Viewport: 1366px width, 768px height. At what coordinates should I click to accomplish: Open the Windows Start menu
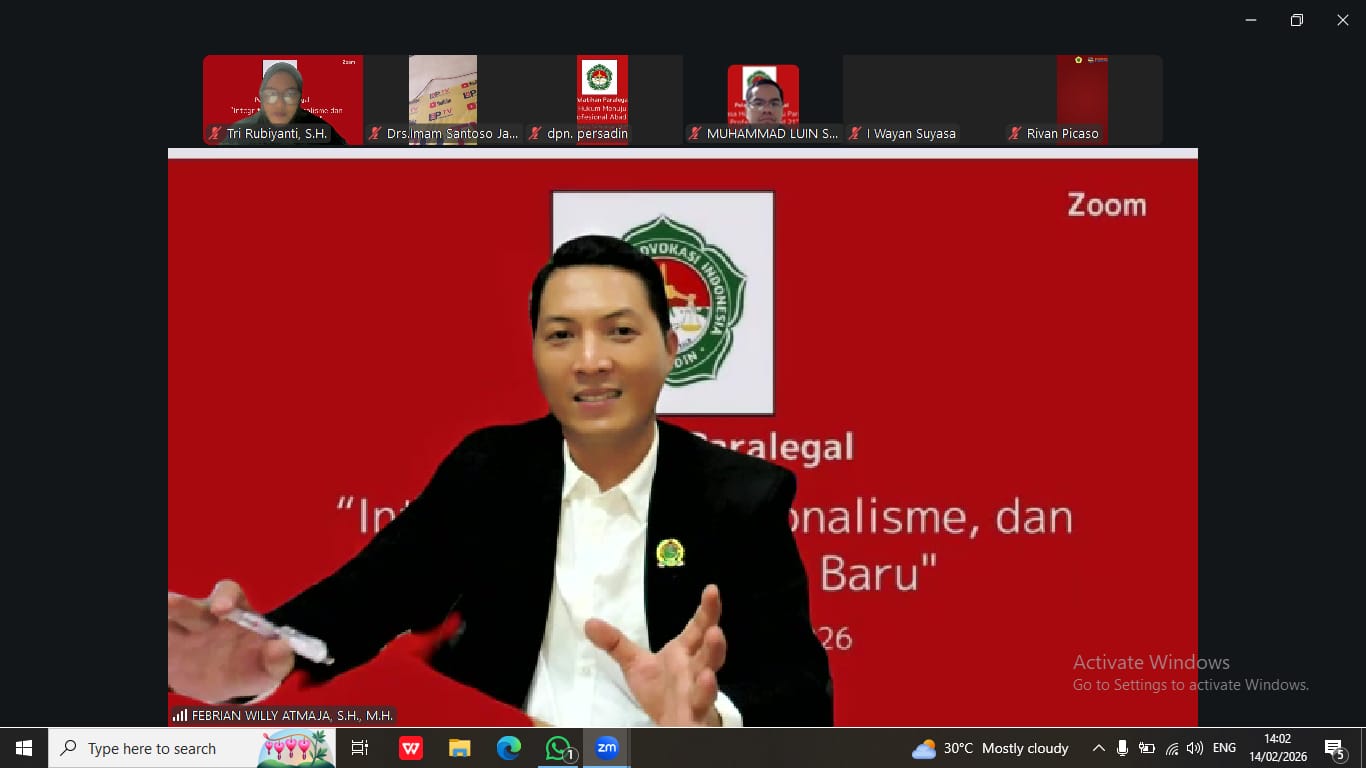pyautogui.click(x=24, y=748)
